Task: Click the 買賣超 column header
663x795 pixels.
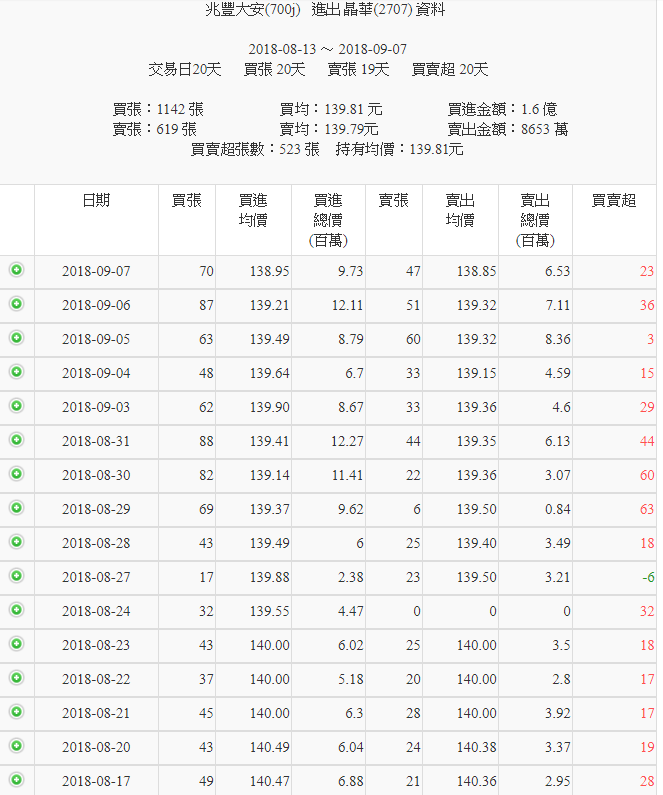Action: click(x=614, y=200)
